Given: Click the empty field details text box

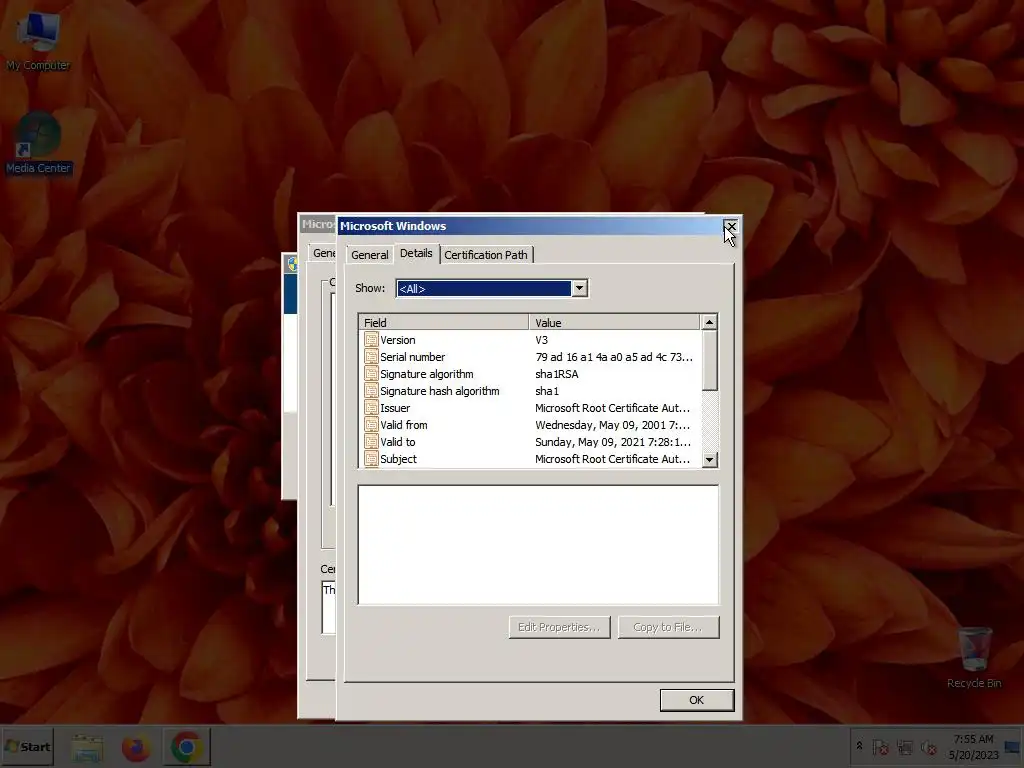Looking at the screenshot, I should click(538, 545).
